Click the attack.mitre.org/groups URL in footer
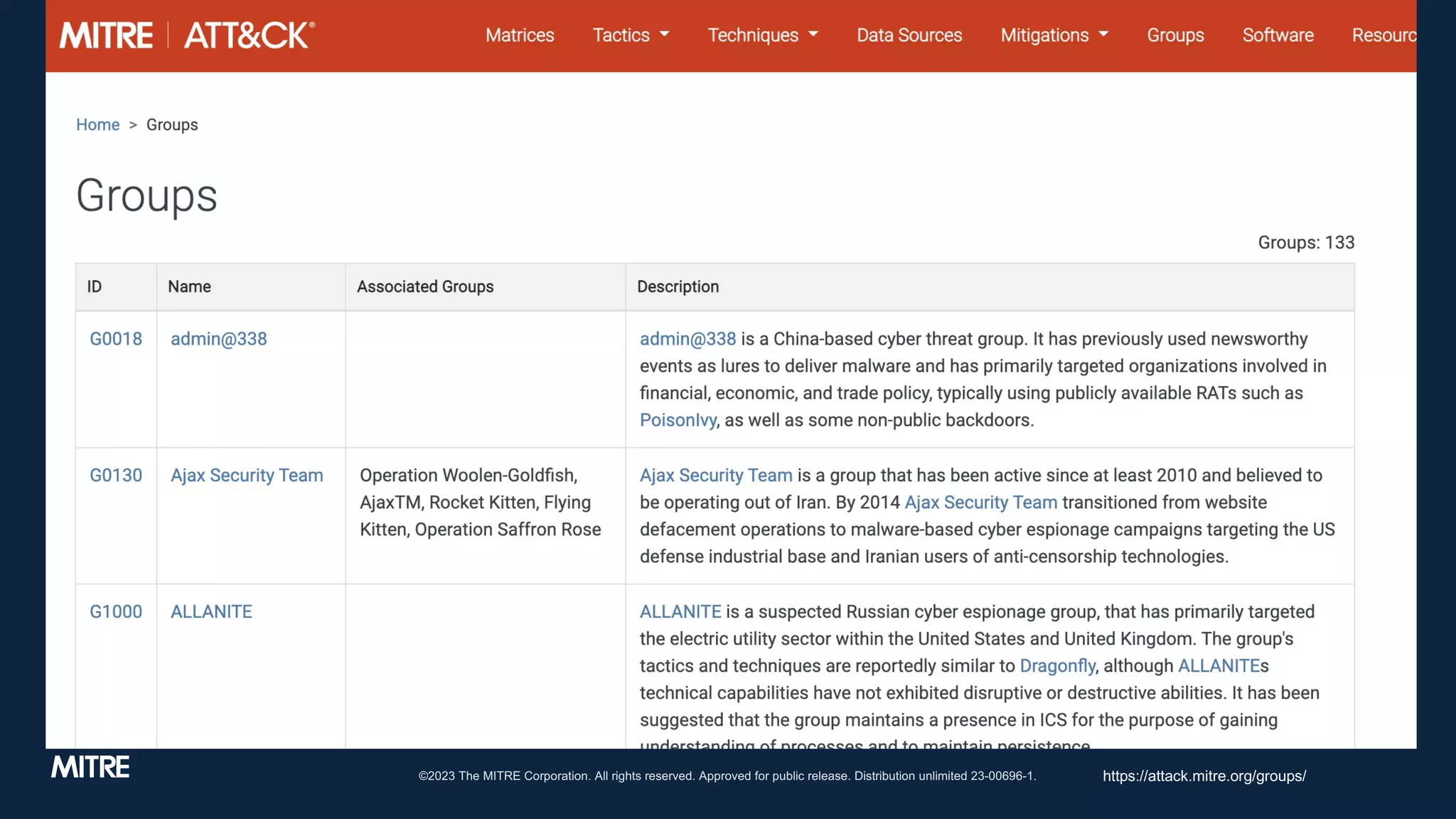This screenshot has width=1456, height=819. (x=1204, y=776)
